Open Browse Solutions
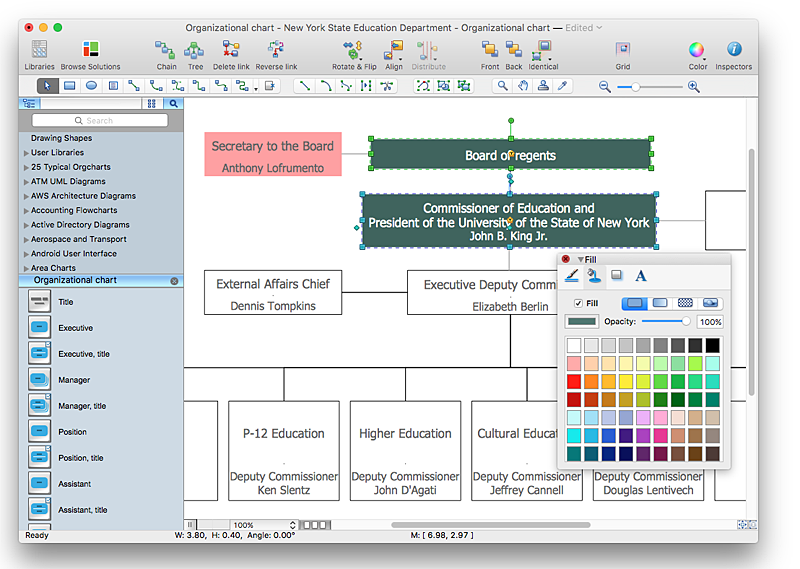Viewport: 800px width, 569px height. pos(90,55)
